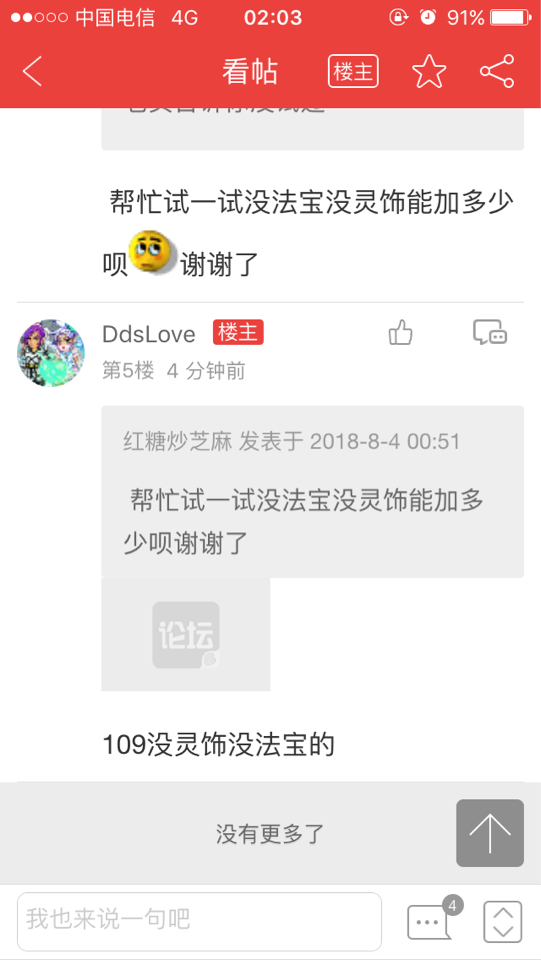The height and width of the screenshot is (960, 541).
Task: Jump back to top with arrow button
Action: click(x=490, y=833)
